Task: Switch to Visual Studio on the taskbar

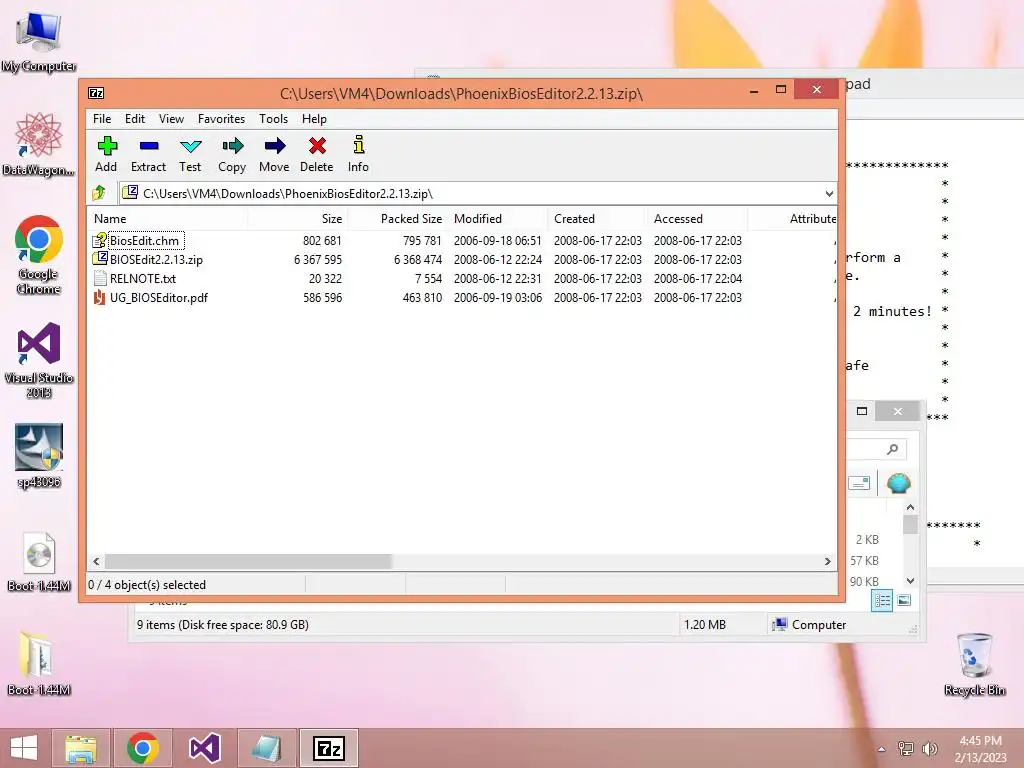Action: tap(204, 748)
